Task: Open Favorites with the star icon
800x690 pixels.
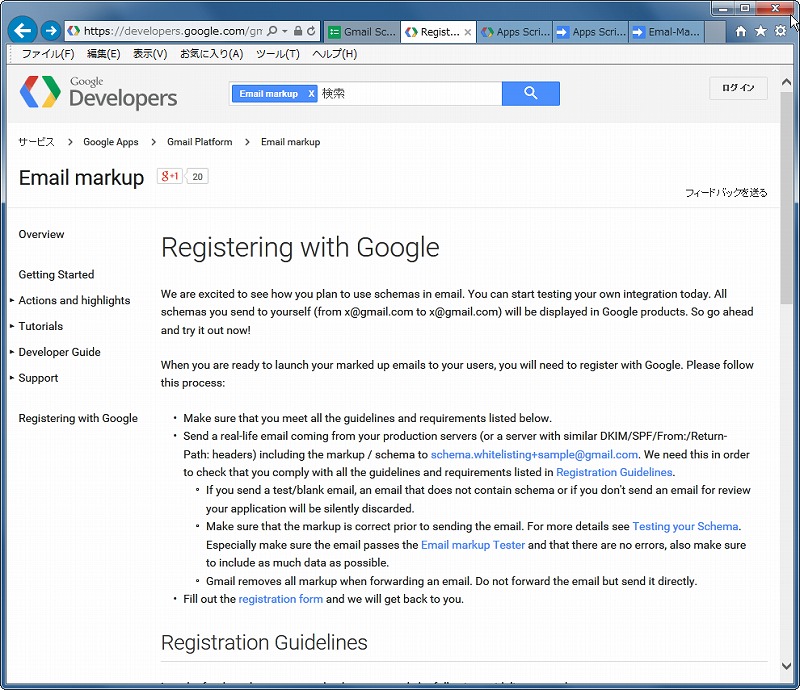Action: click(761, 31)
